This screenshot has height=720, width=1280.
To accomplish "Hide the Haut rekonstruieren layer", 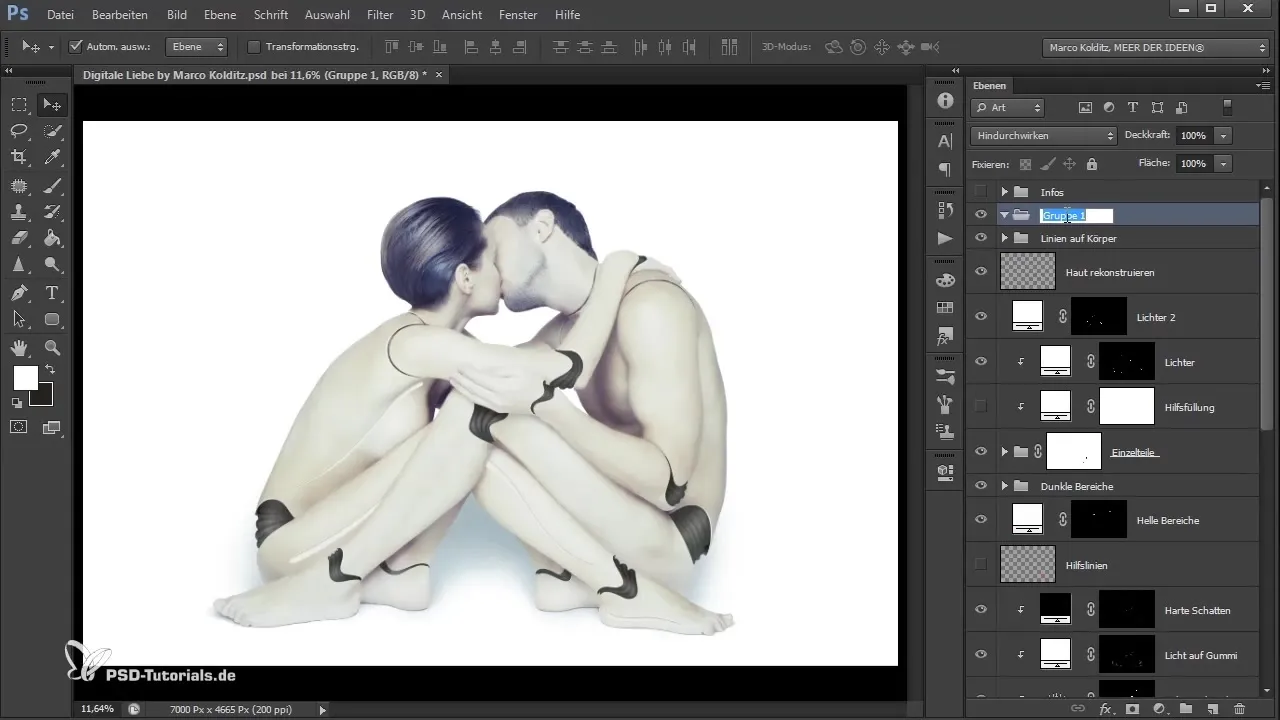I will (x=981, y=271).
